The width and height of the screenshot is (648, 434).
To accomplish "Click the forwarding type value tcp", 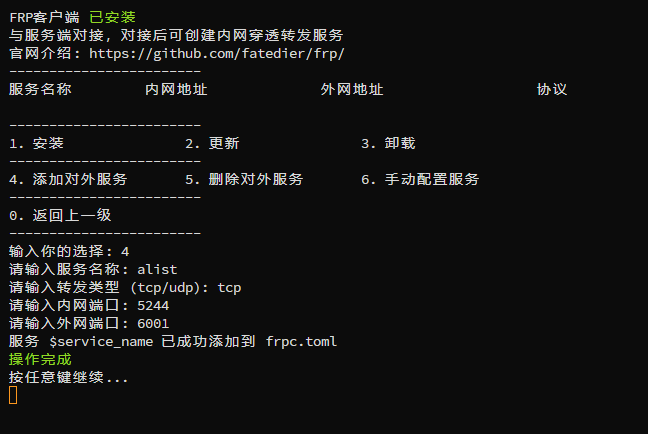I will tap(229, 287).
